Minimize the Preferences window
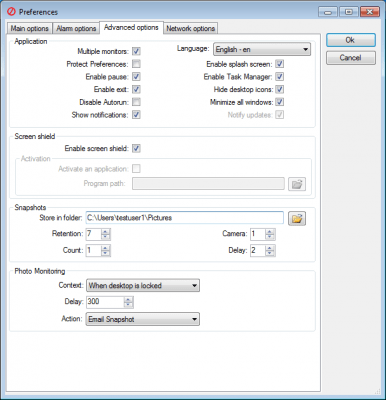 click(328, 12)
